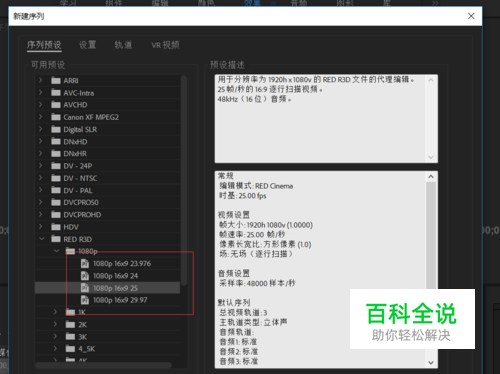Click the 3K folder icon

click(70, 337)
